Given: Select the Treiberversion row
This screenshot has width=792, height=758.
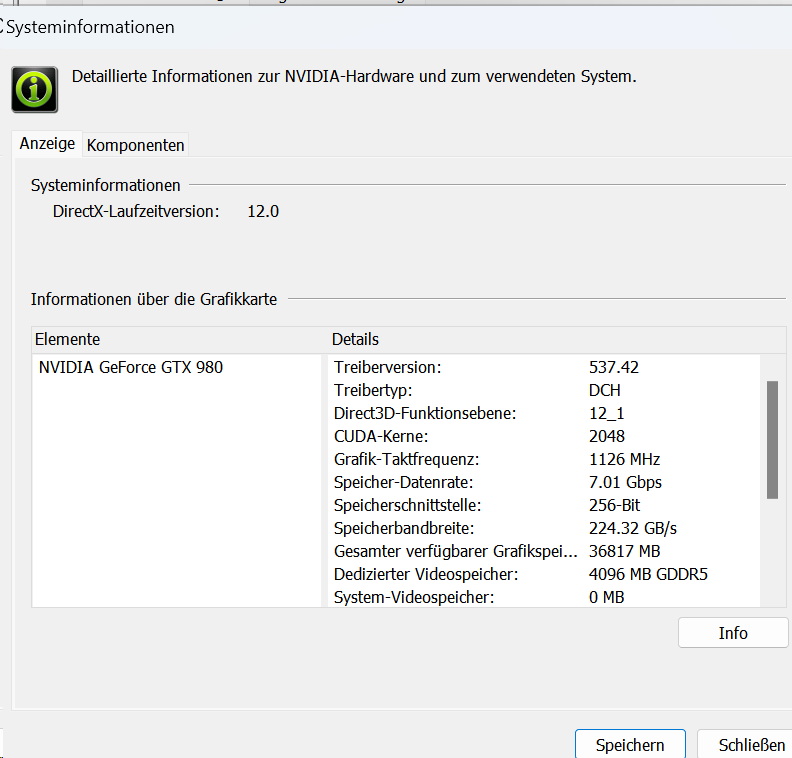Looking at the screenshot, I should [543, 367].
